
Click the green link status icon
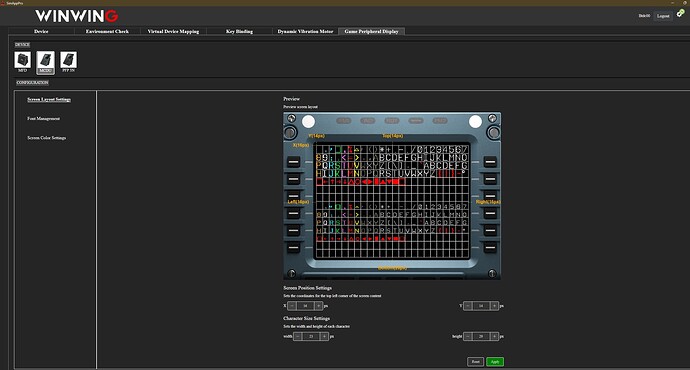680,13
